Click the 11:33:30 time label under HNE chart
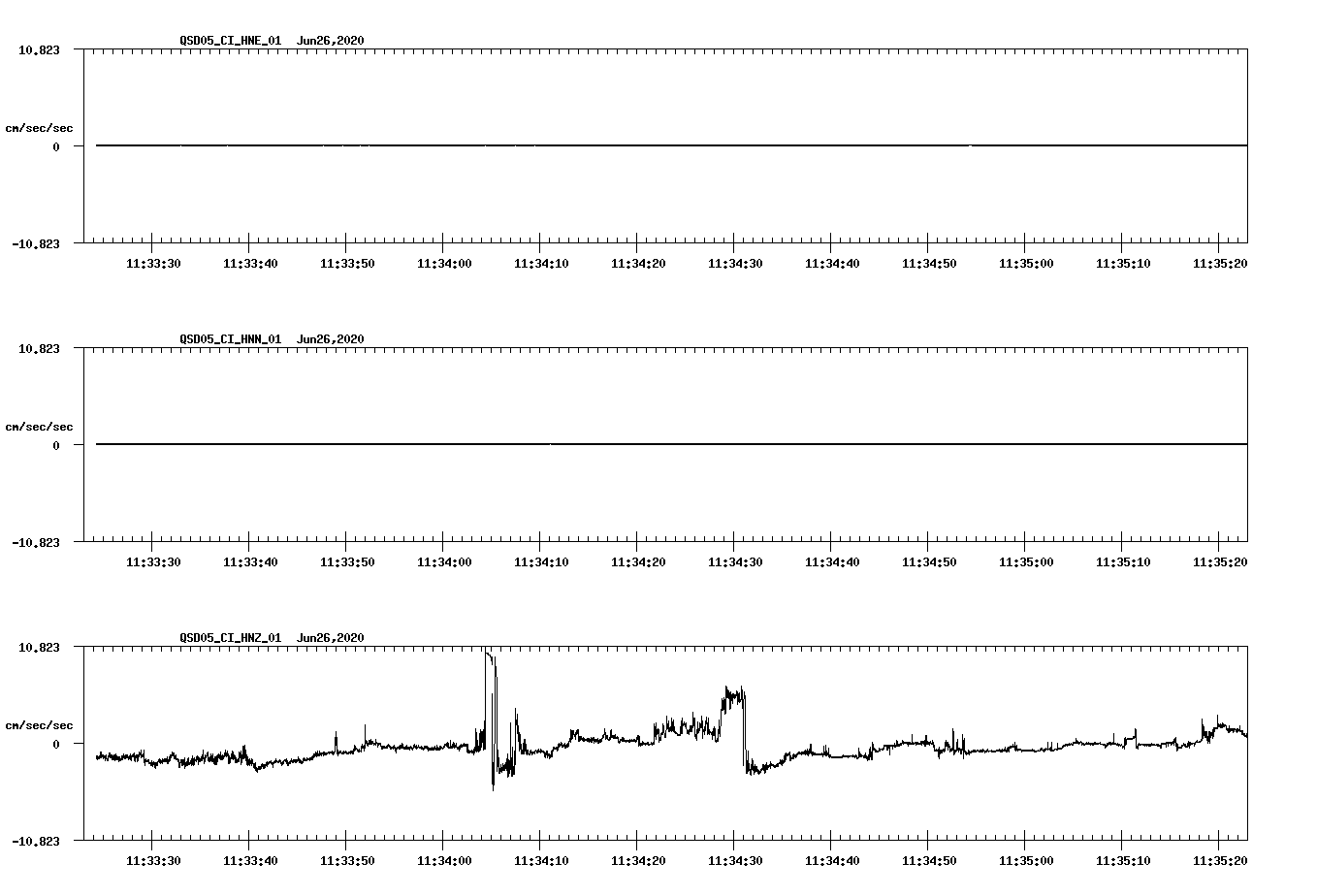 pyautogui.click(x=153, y=264)
